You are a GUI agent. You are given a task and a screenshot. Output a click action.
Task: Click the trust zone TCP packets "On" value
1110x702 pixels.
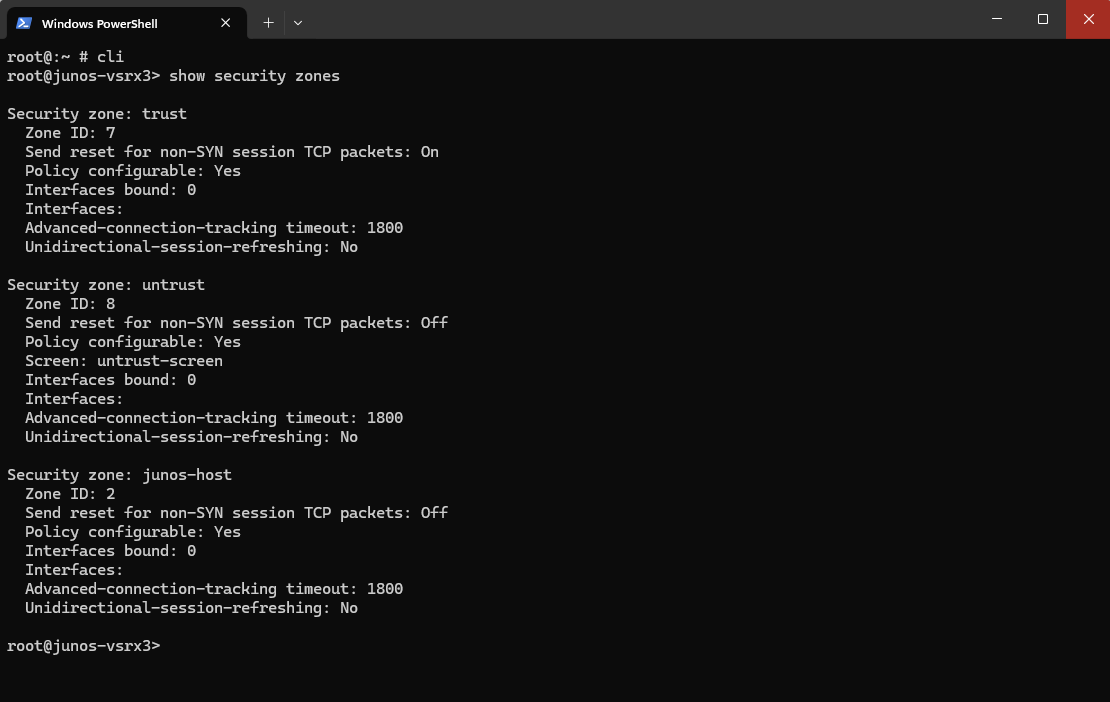click(x=430, y=152)
